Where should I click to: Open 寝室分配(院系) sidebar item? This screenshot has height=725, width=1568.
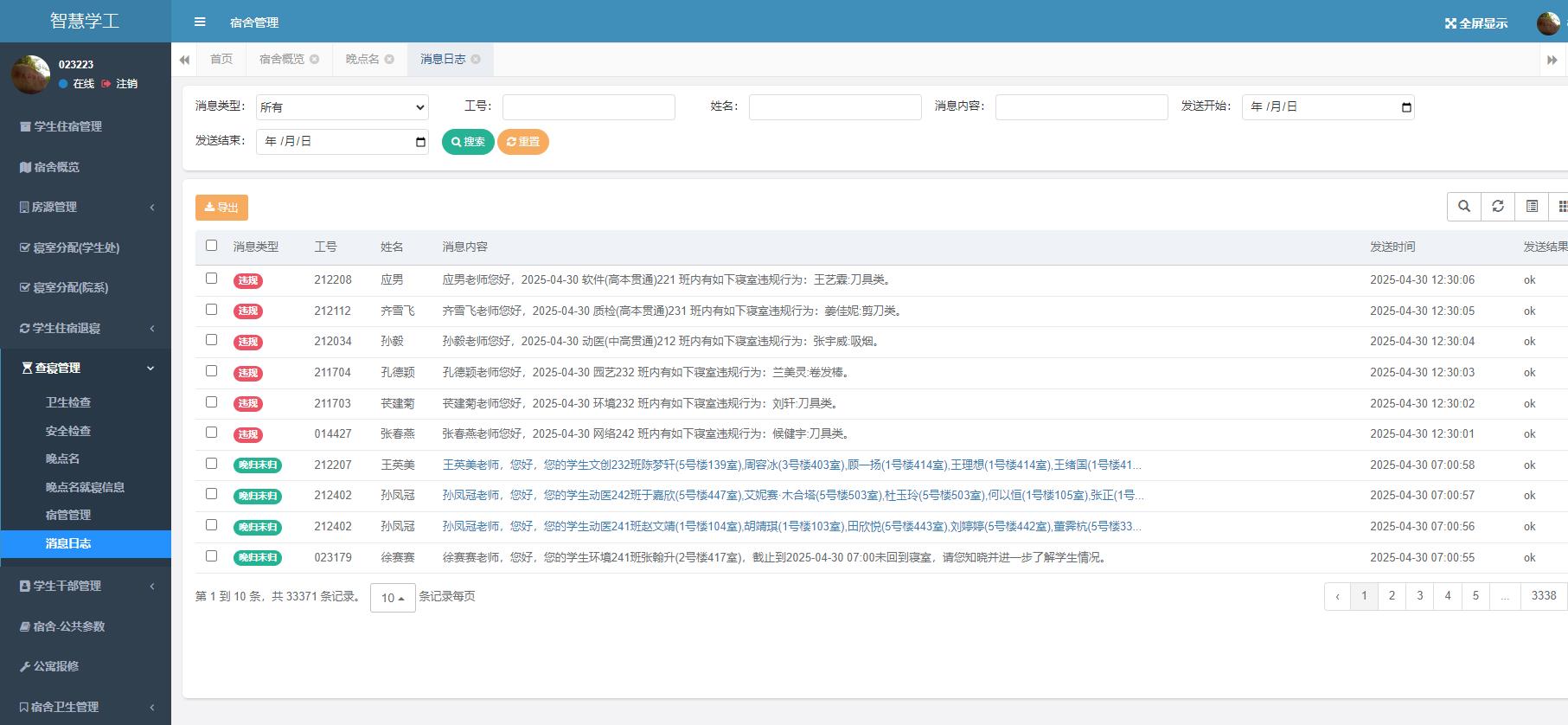[x=86, y=287]
